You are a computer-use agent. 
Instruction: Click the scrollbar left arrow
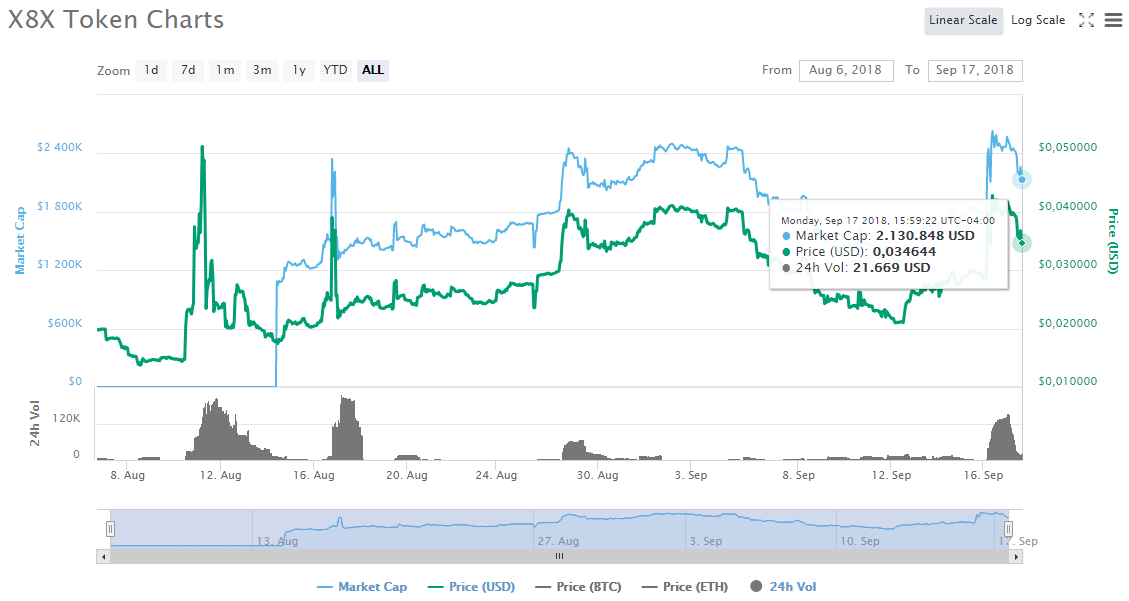pyautogui.click(x=104, y=556)
